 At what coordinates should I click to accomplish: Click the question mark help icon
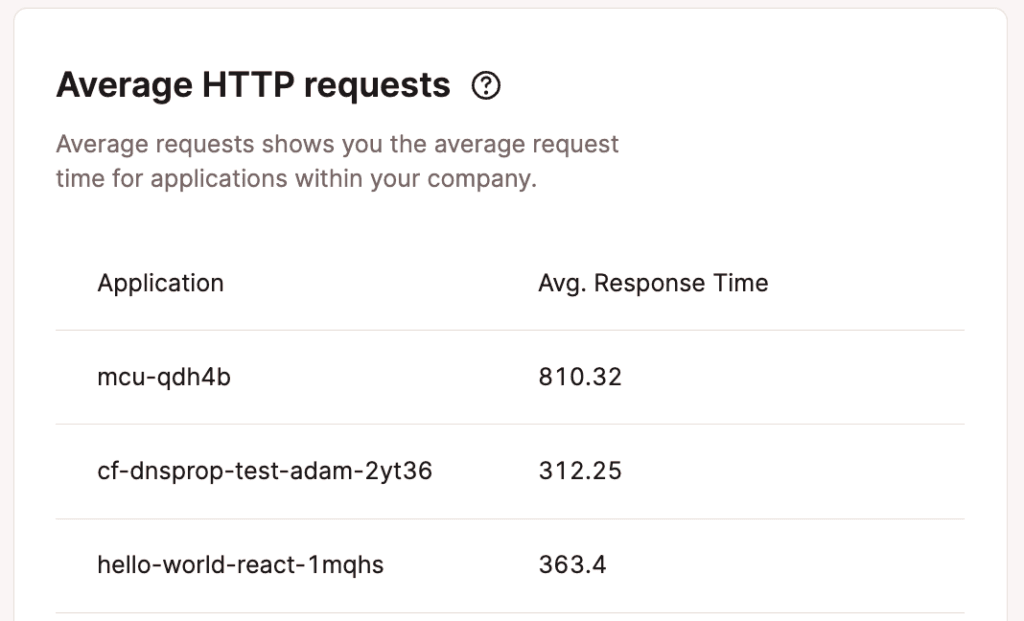pyautogui.click(x=486, y=87)
